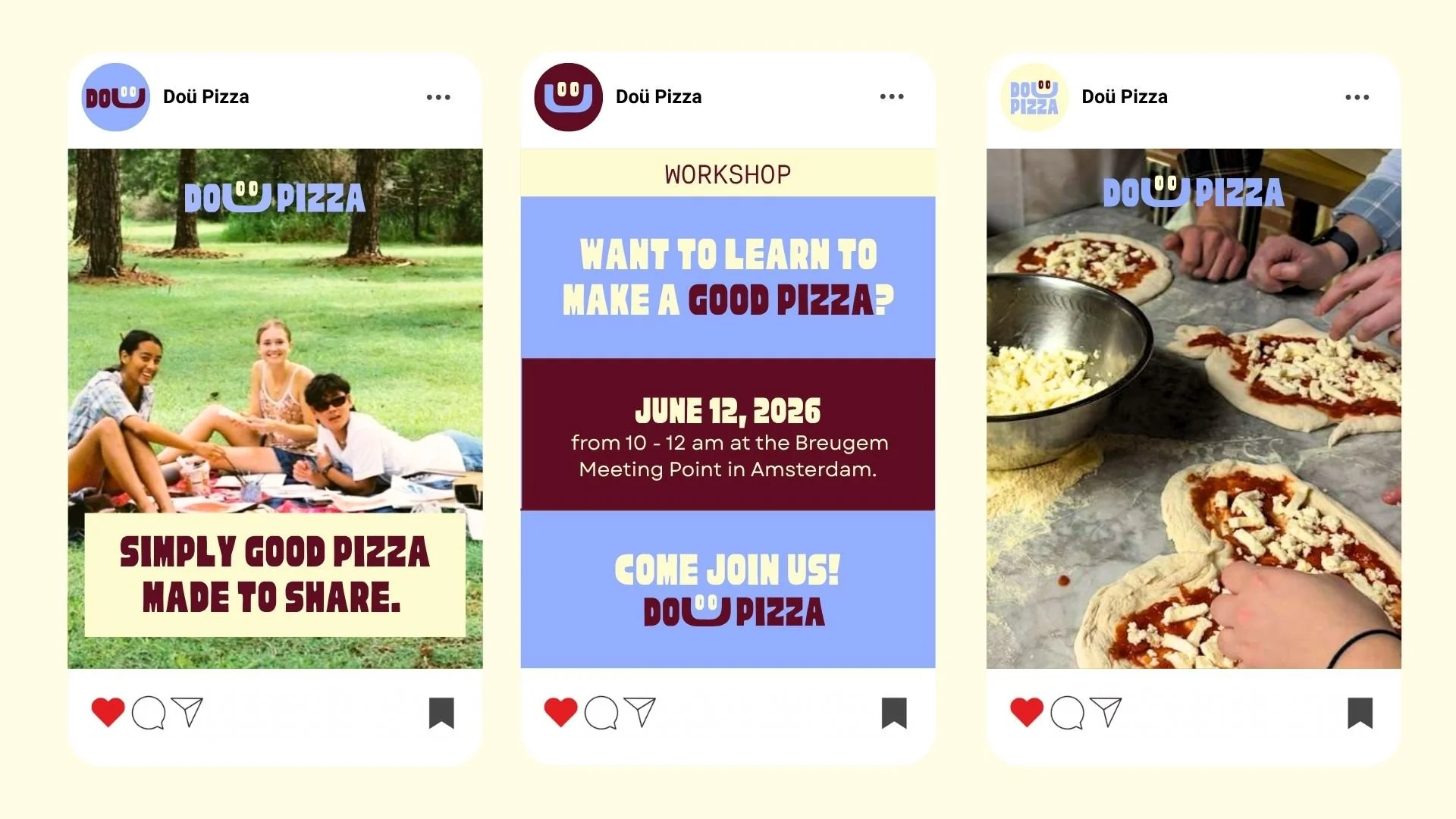Toggle bookmark on the picnic post
Image resolution: width=1456 pixels, height=819 pixels.
441,713
